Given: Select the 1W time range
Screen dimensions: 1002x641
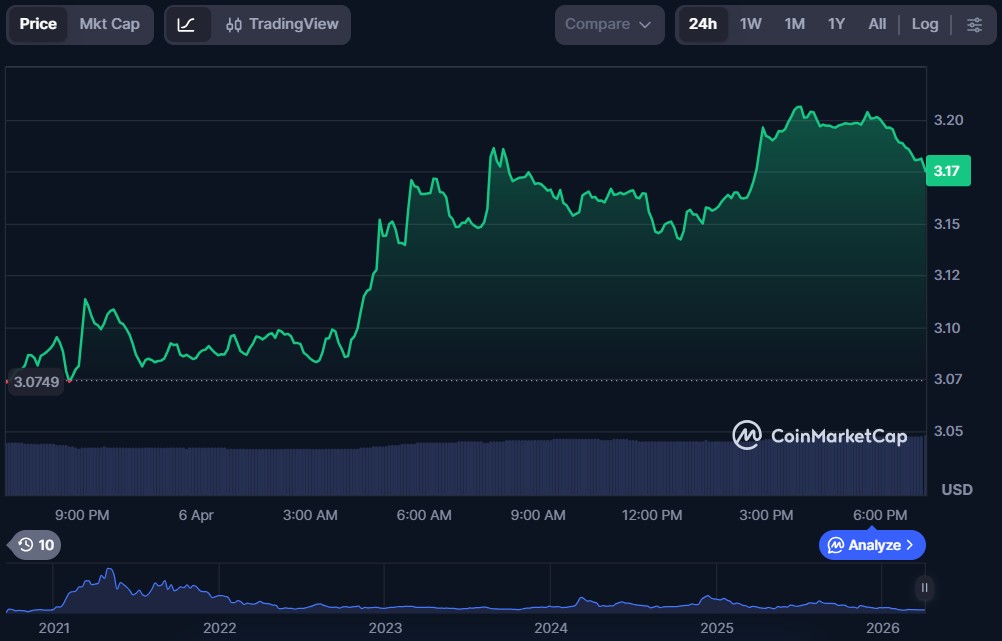Looking at the screenshot, I should tap(751, 24).
